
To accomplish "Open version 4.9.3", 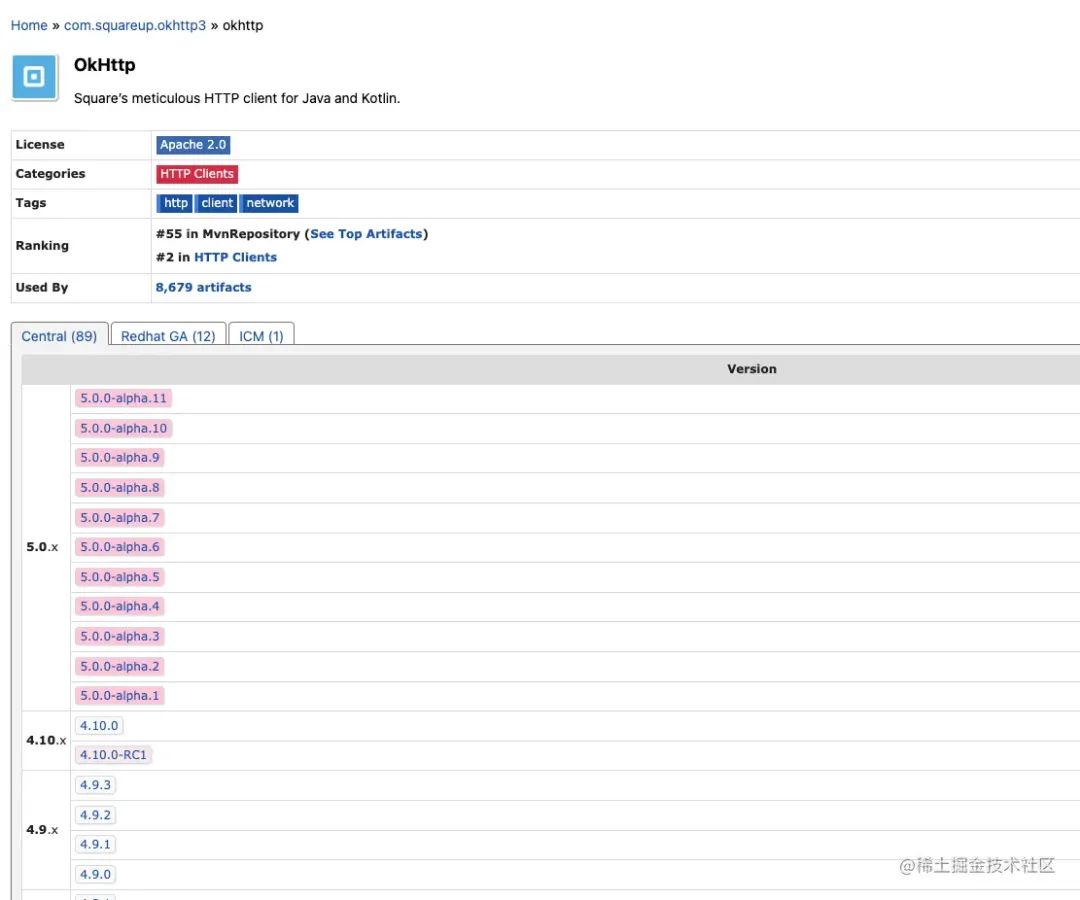I will [x=95, y=785].
